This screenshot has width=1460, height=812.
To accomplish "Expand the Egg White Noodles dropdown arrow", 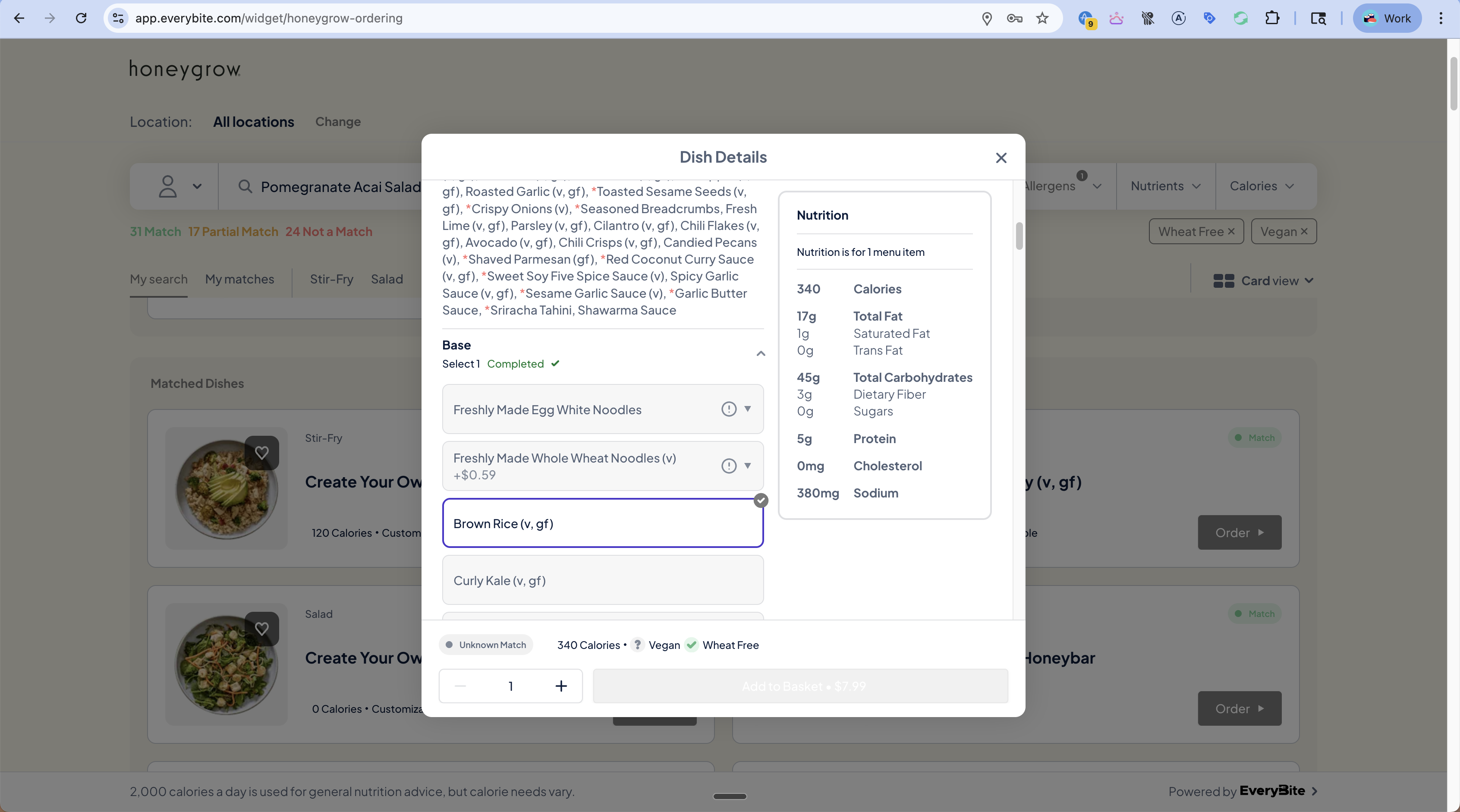I will (748, 409).
